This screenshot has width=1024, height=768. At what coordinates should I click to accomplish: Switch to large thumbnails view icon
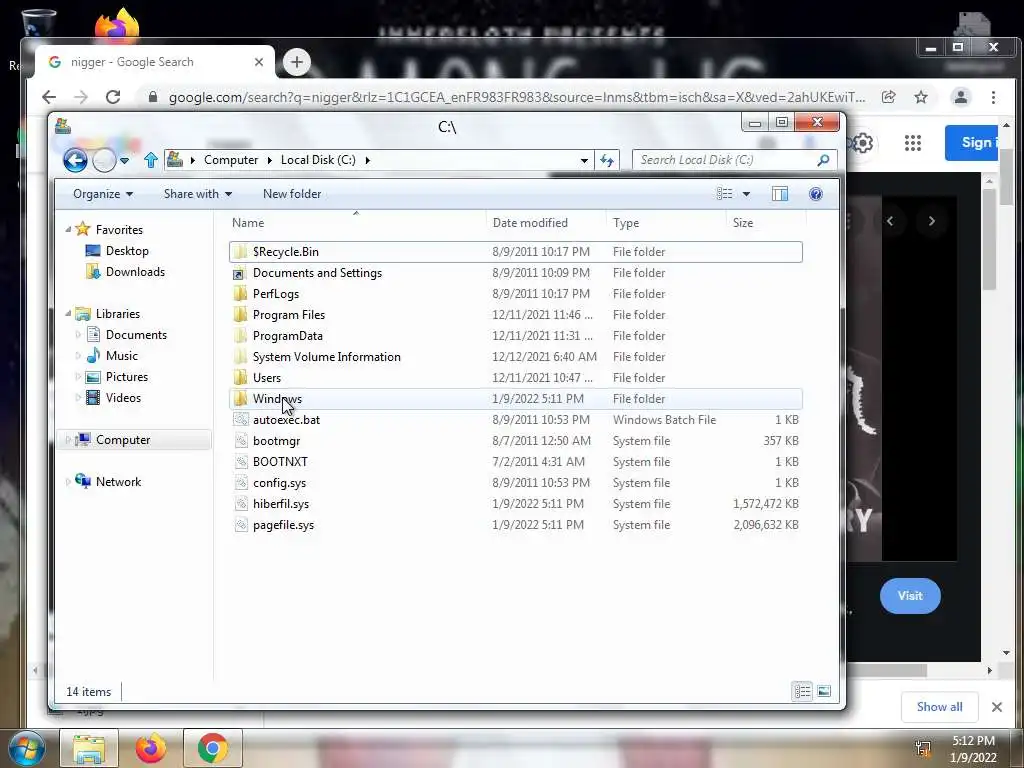[x=824, y=692]
